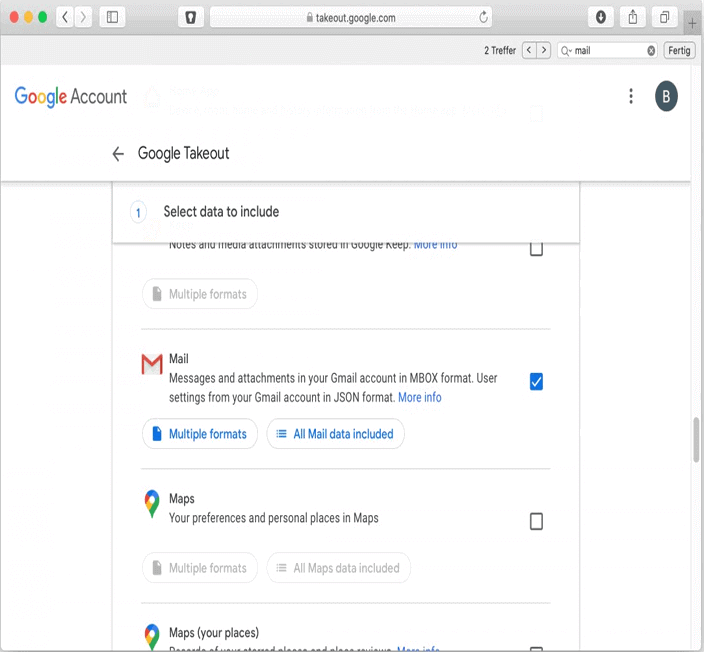Viewport: 704px width, 652px height.
Task: Click 'Maps (your places)' pin icon
Action: point(152,637)
